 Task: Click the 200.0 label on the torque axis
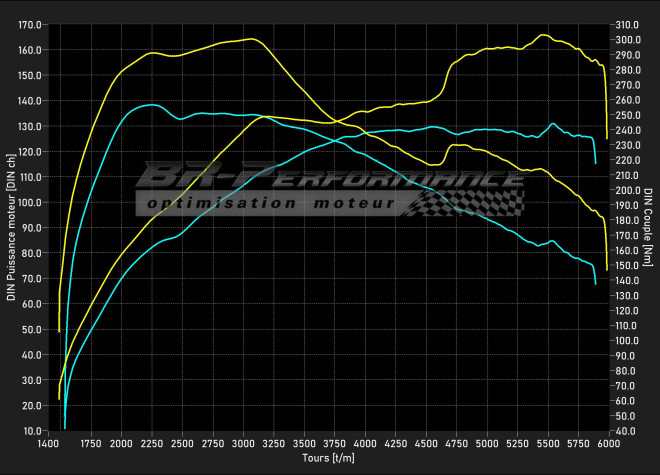[628, 190]
